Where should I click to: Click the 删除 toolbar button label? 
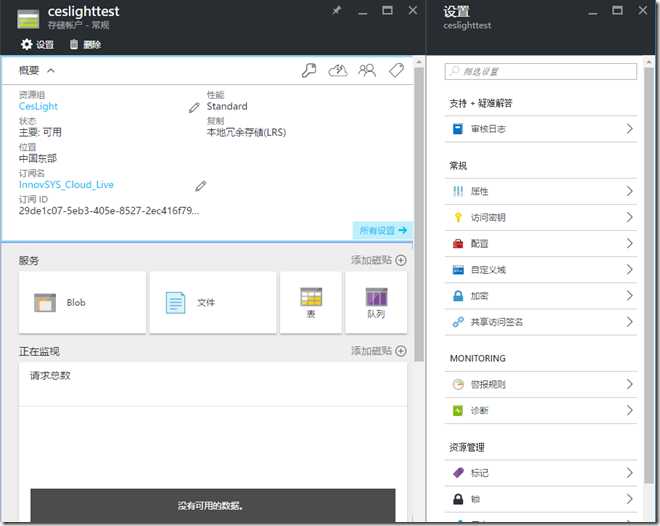click(92, 44)
